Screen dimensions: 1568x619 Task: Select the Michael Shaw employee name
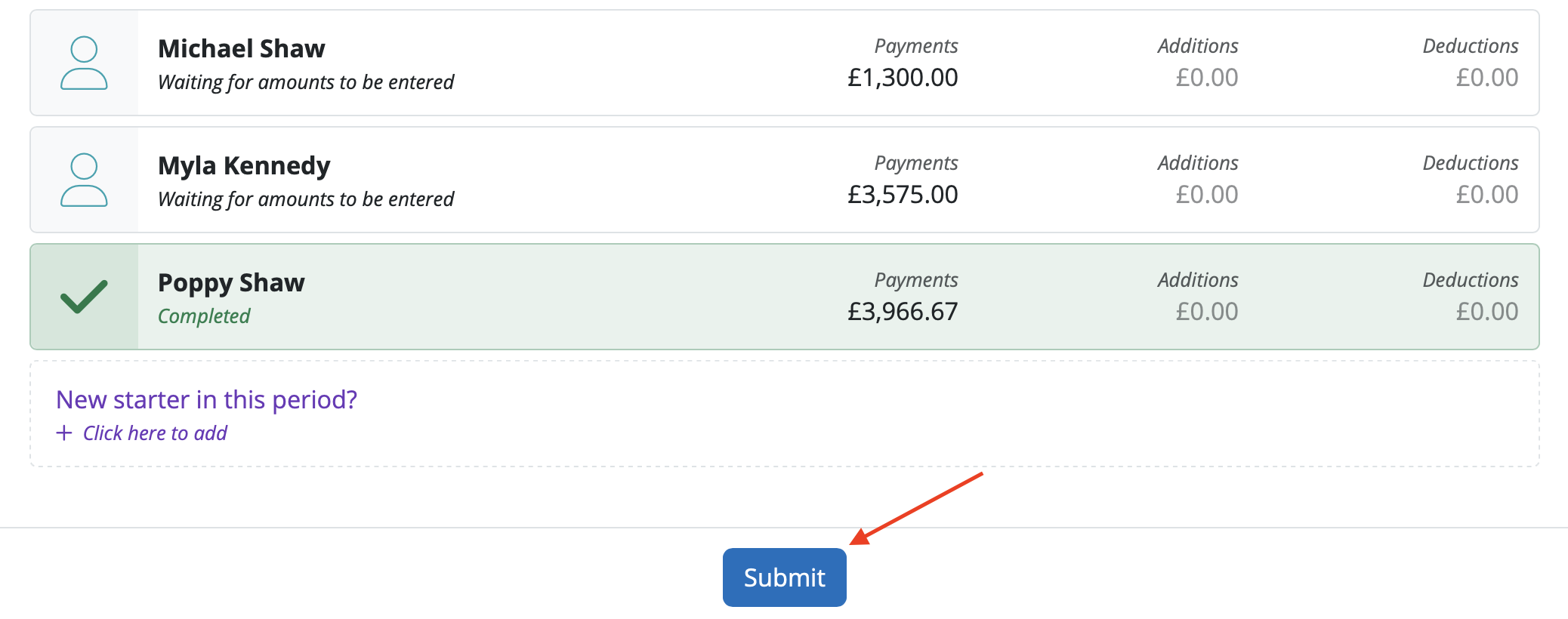point(242,48)
